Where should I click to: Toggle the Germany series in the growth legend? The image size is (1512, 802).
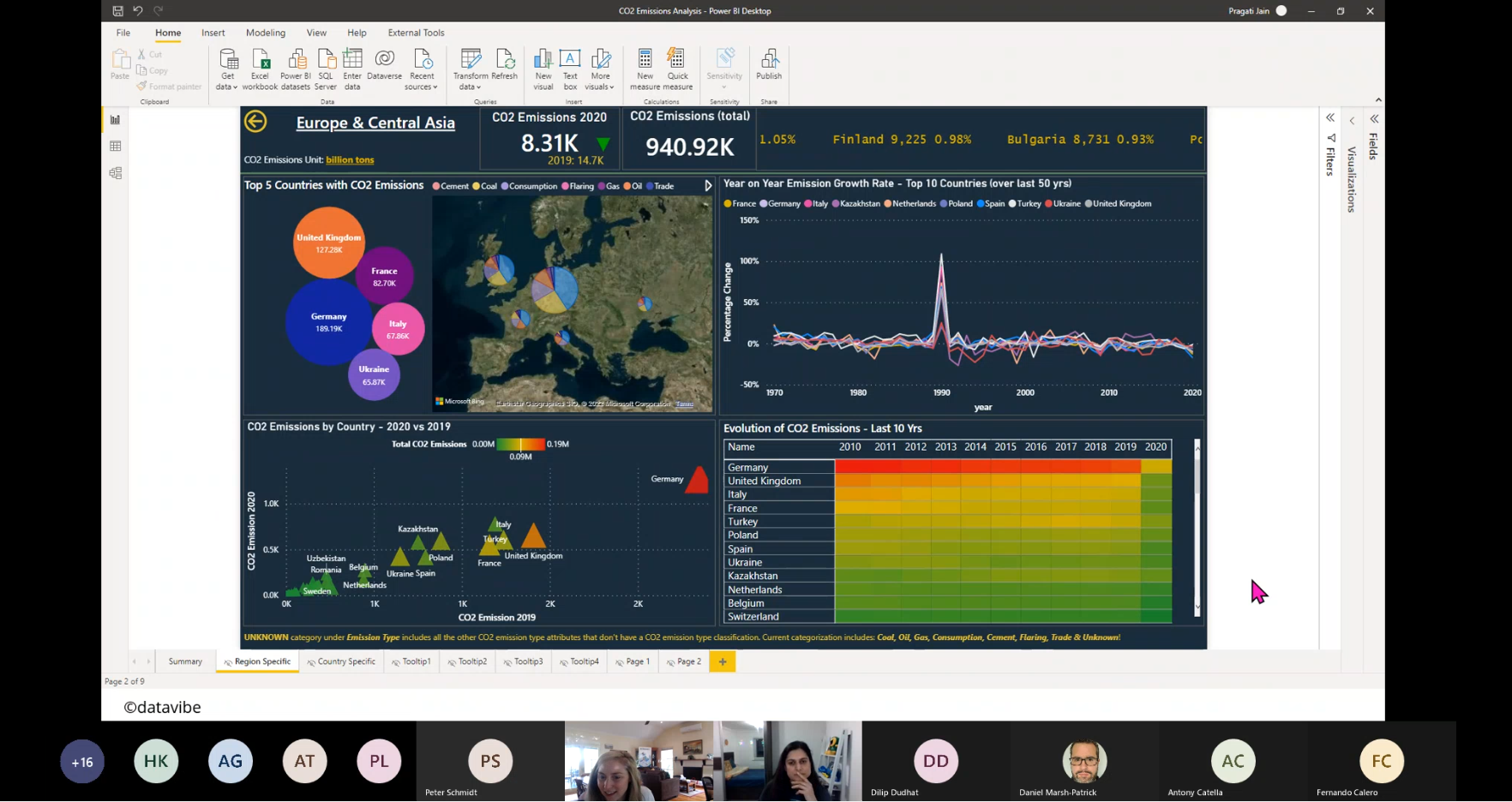click(781, 203)
